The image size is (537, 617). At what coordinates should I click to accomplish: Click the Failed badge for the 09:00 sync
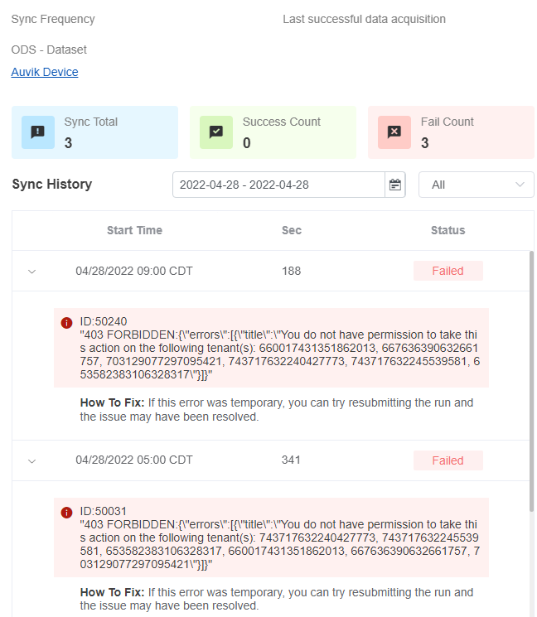pyautogui.click(x=448, y=271)
